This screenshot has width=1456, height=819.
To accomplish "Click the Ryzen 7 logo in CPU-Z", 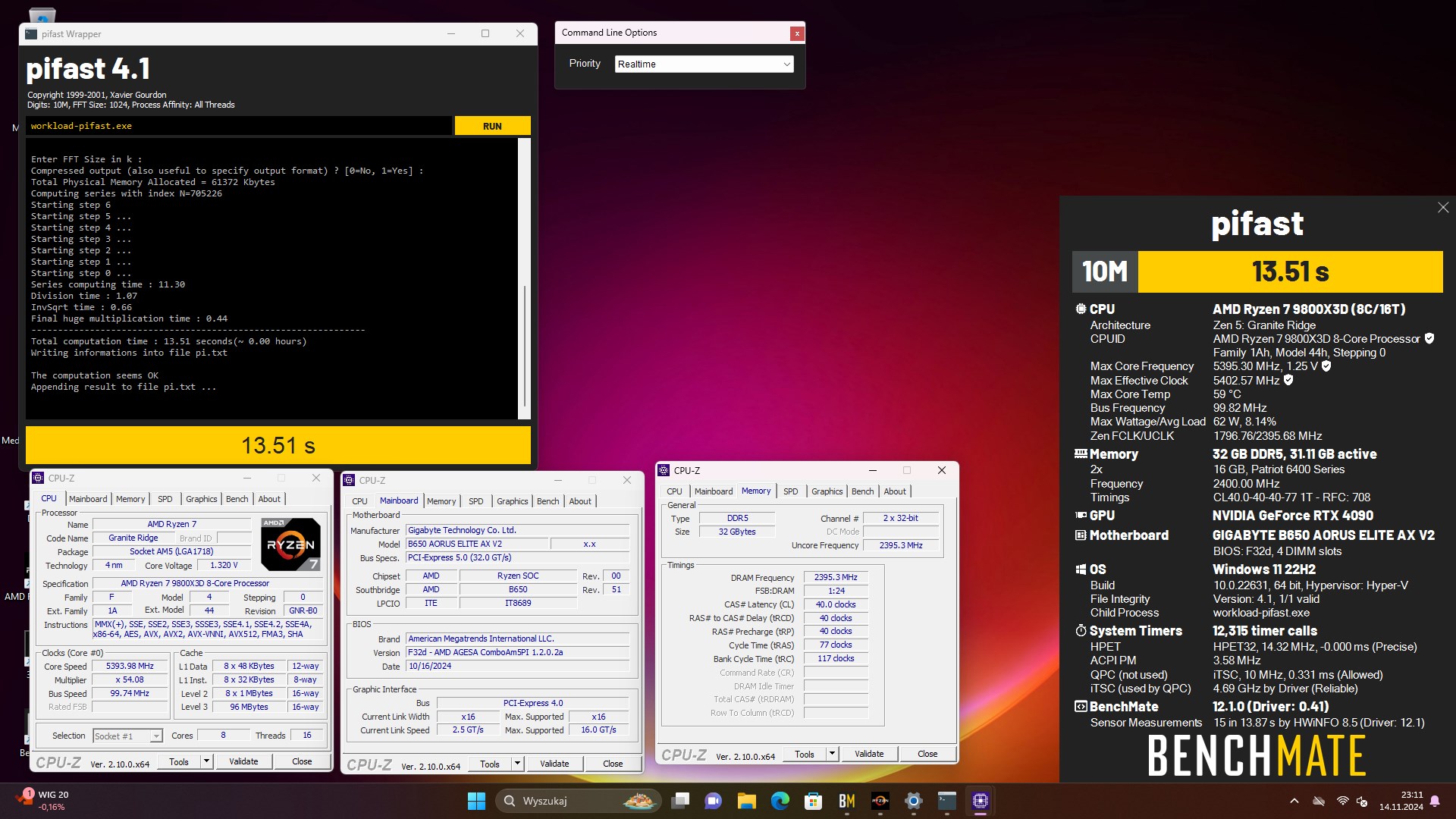I will (290, 544).
